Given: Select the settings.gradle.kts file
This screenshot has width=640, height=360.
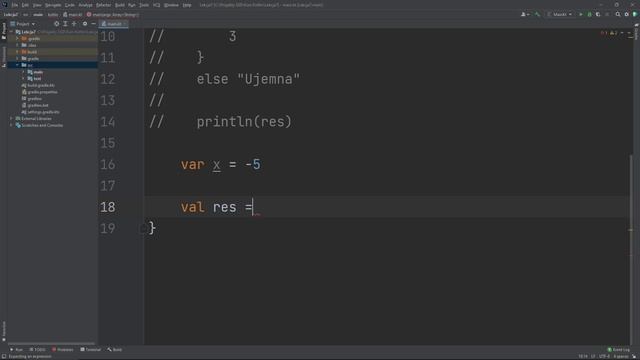Looking at the screenshot, I should pyautogui.click(x=40, y=112).
